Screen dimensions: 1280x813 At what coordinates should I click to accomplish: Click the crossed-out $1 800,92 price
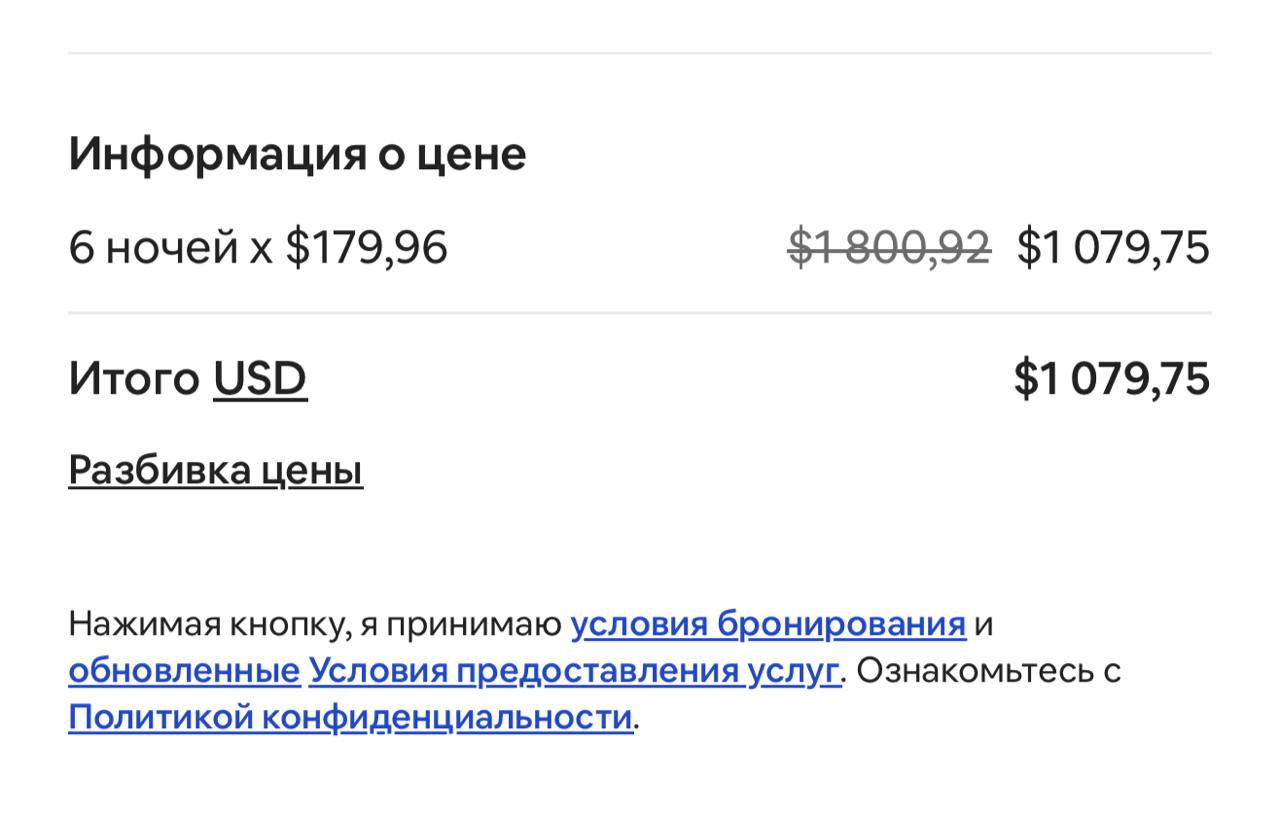[x=889, y=247]
